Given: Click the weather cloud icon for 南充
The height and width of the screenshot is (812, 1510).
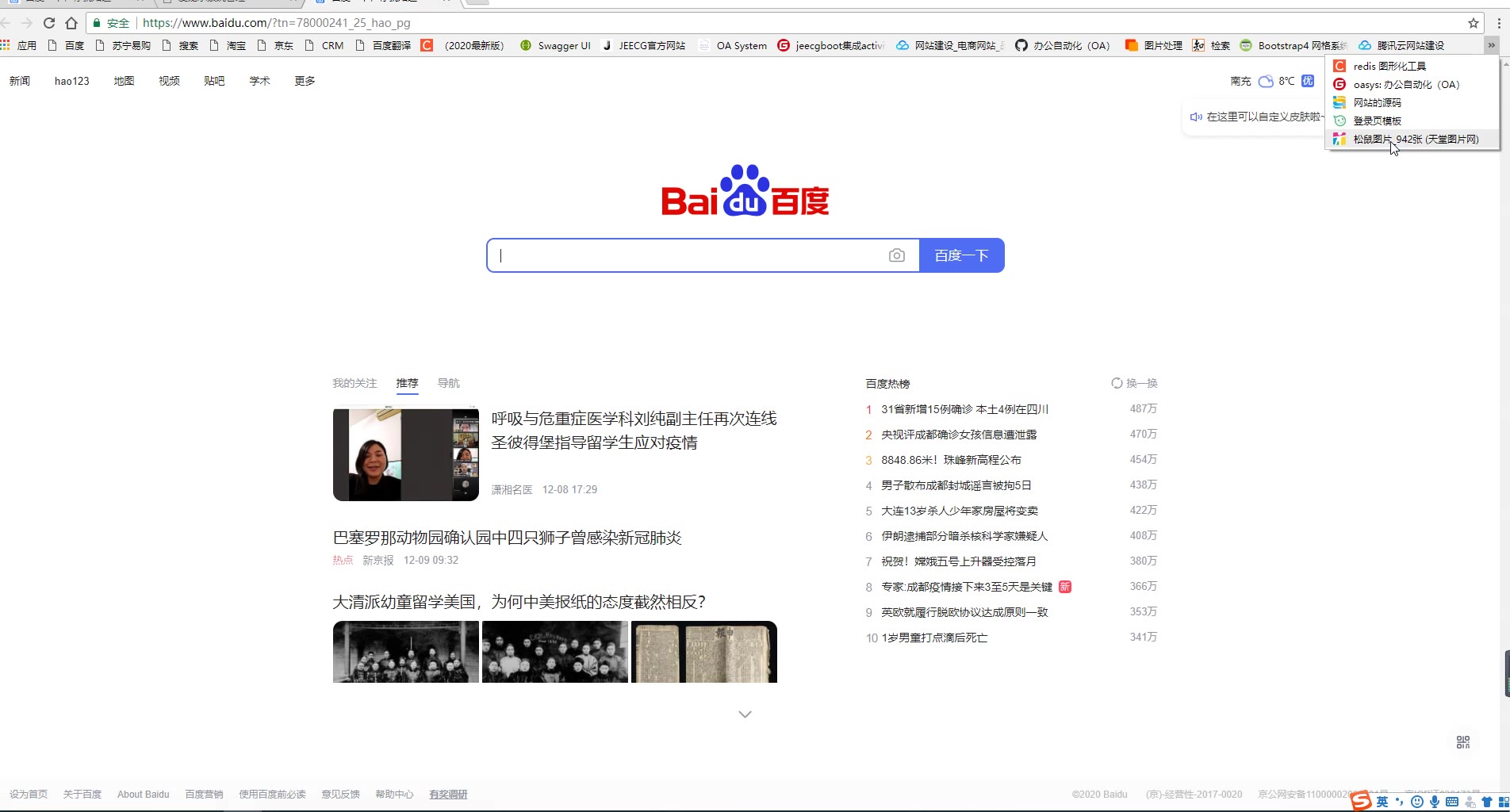Looking at the screenshot, I should (1266, 81).
